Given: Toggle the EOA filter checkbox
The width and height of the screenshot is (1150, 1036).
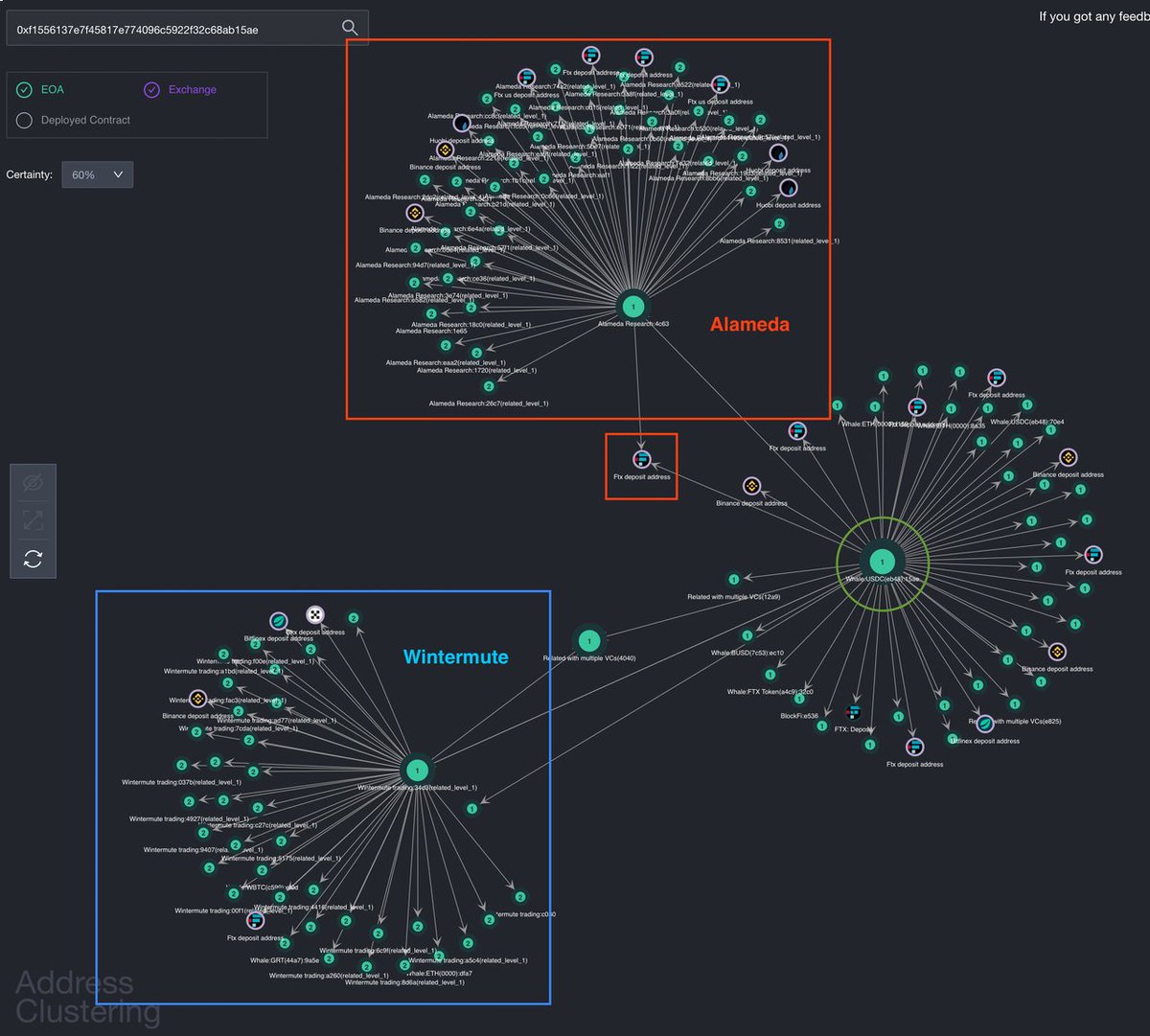Looking at the screenshot, I should click(24, 89).
